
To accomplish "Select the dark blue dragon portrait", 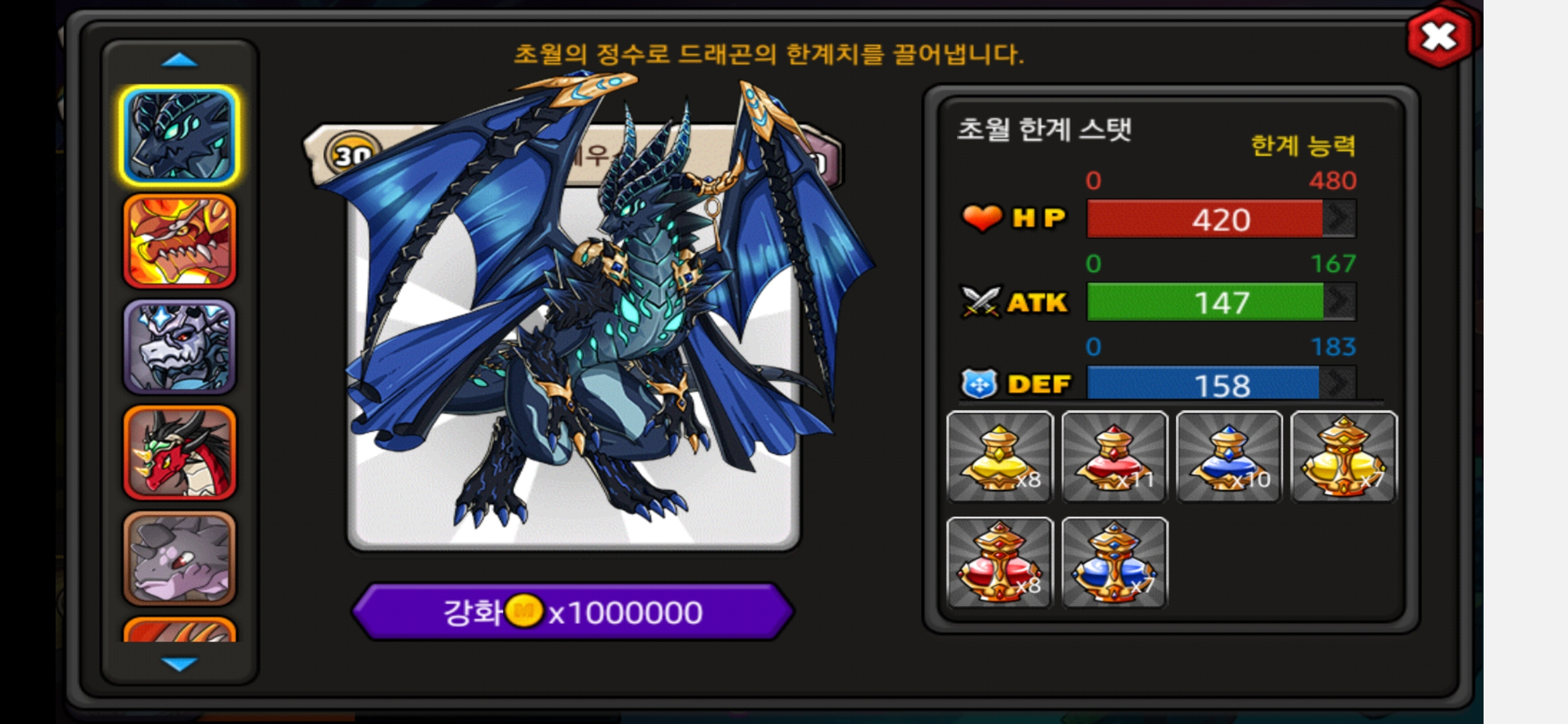I will (x=180, y=136).
